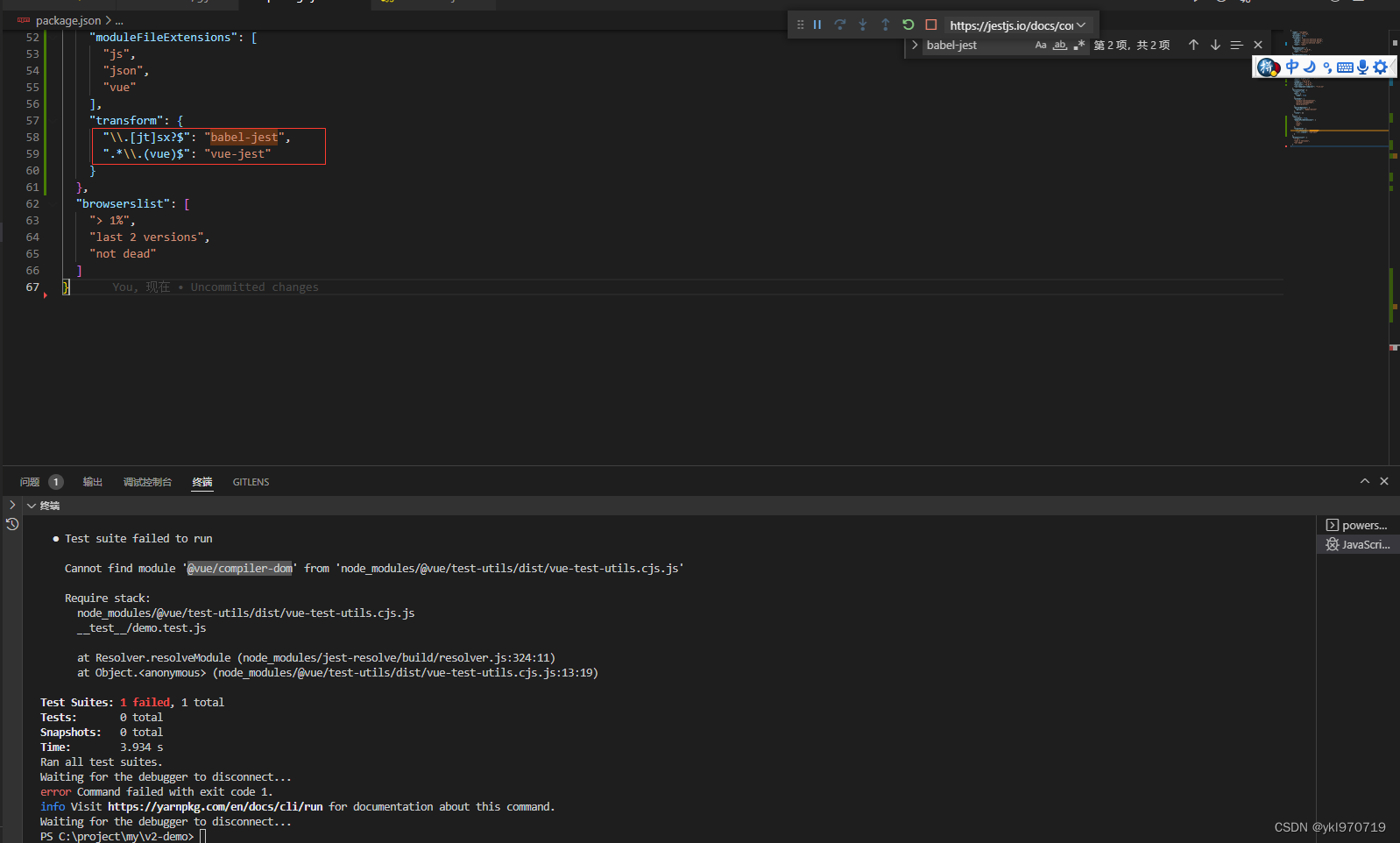Switch to the Output panel tab
The width and height of the screenshot is (1400, 843).
[92, 482]
